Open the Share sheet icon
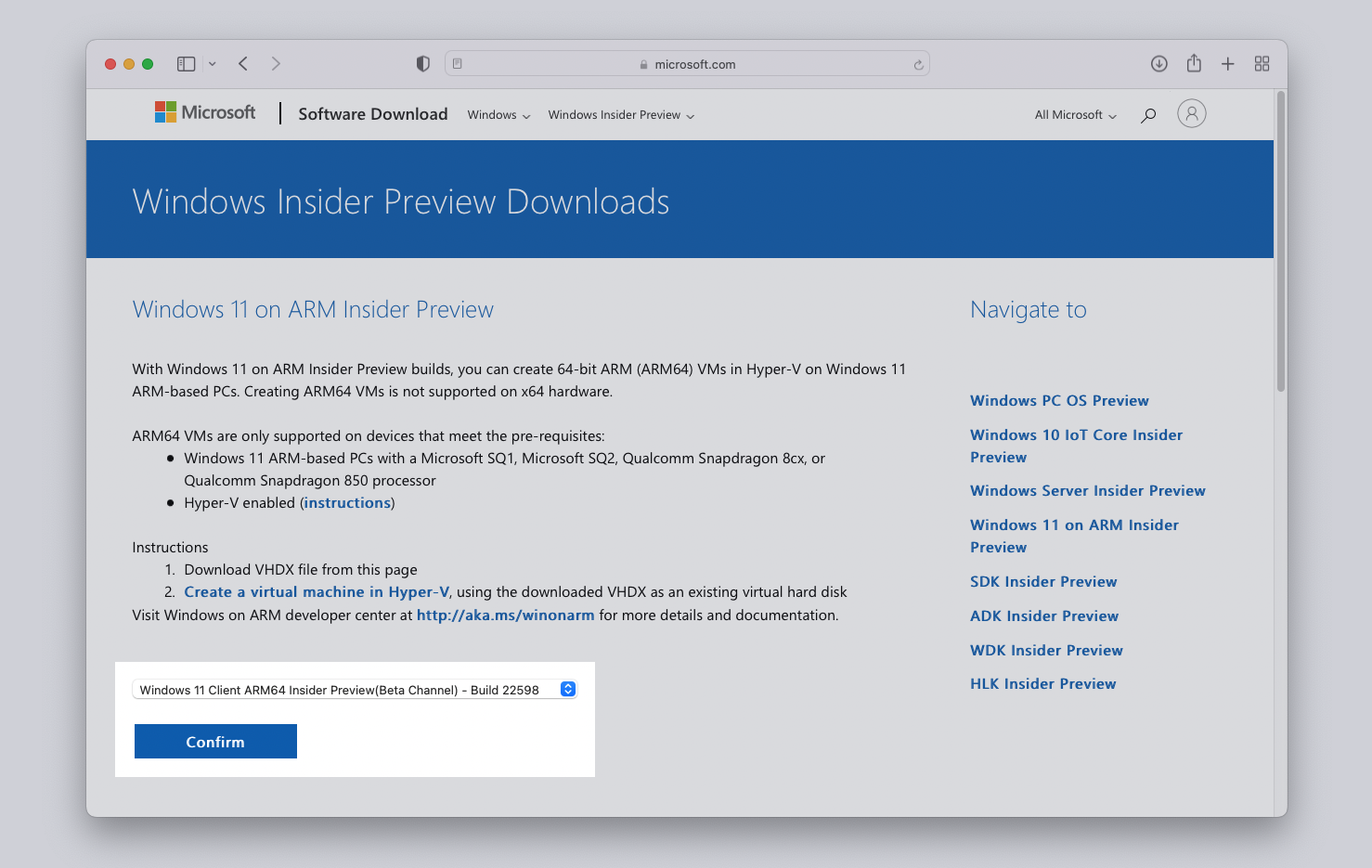The image size is (1372, 868). (1194, 63)
